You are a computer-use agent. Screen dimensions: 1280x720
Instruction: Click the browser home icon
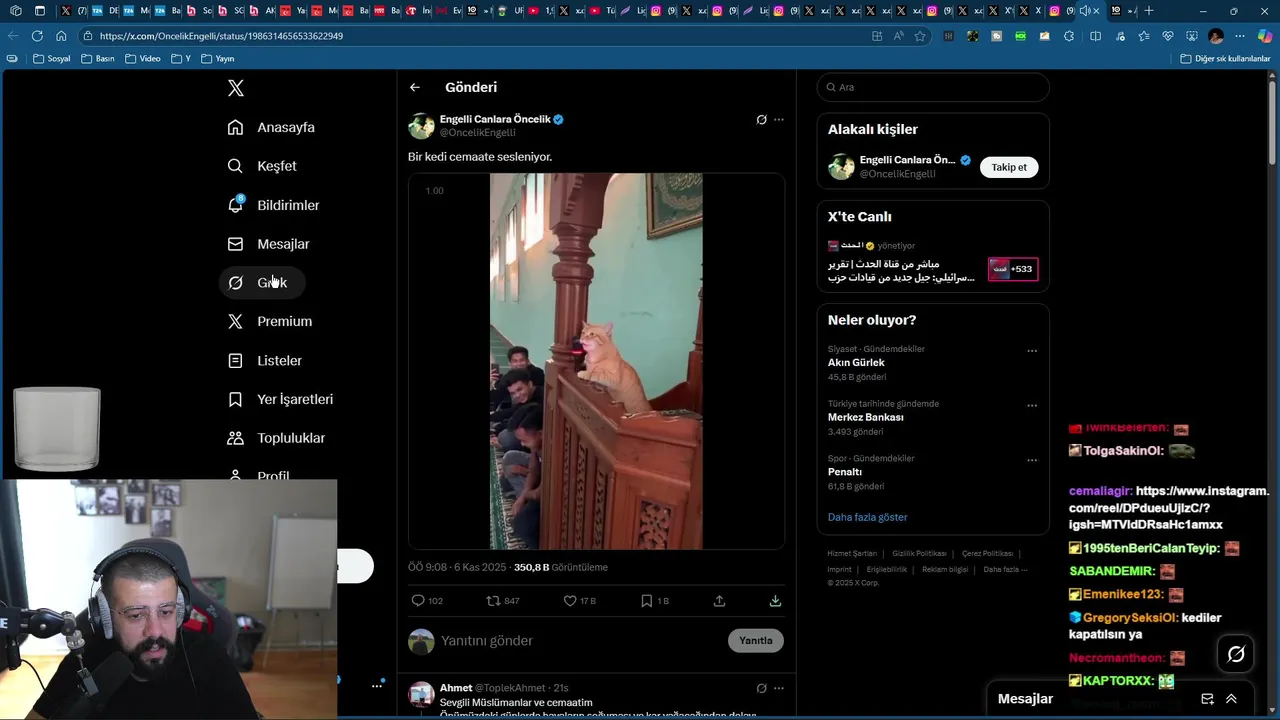[x=61, y=35]
